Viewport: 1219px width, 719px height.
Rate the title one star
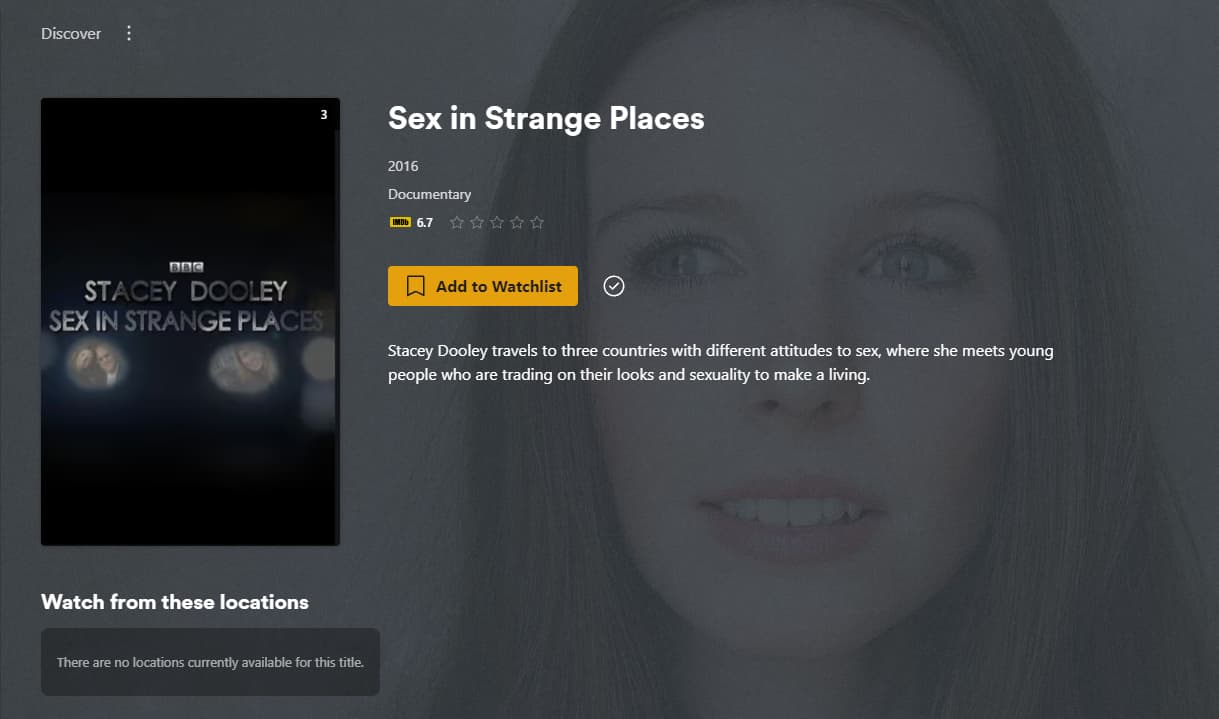pos(457,222)
